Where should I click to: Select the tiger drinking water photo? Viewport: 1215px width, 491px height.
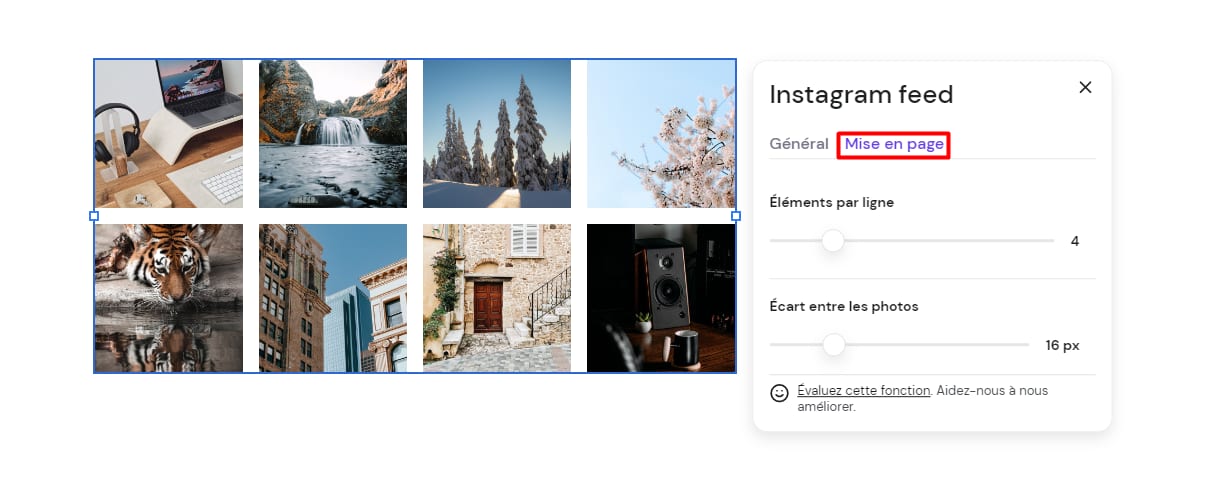(x=169, y=298)
